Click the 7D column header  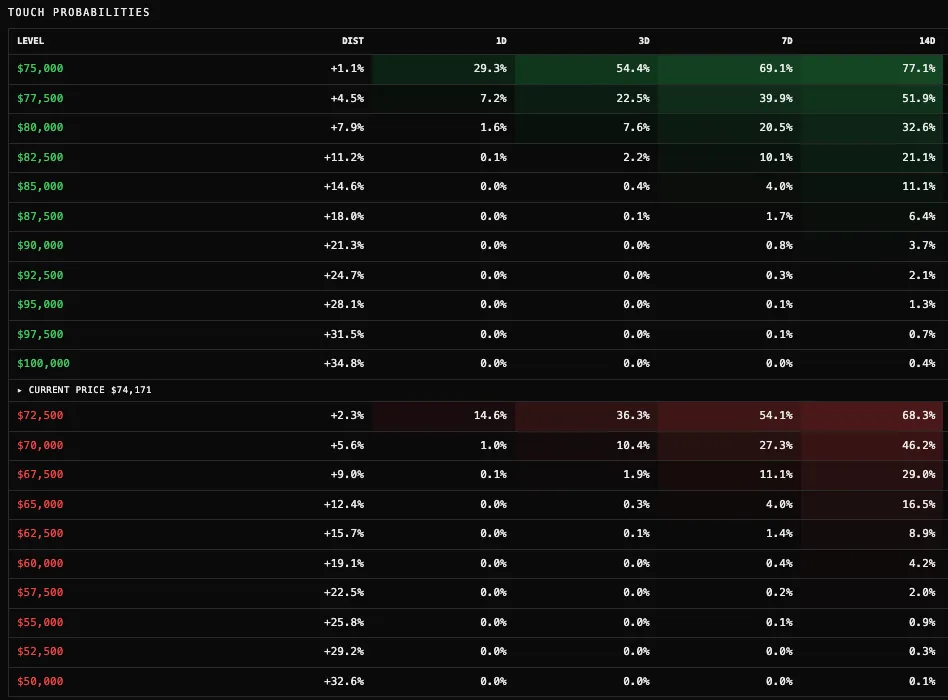click(x=786, y=41)
